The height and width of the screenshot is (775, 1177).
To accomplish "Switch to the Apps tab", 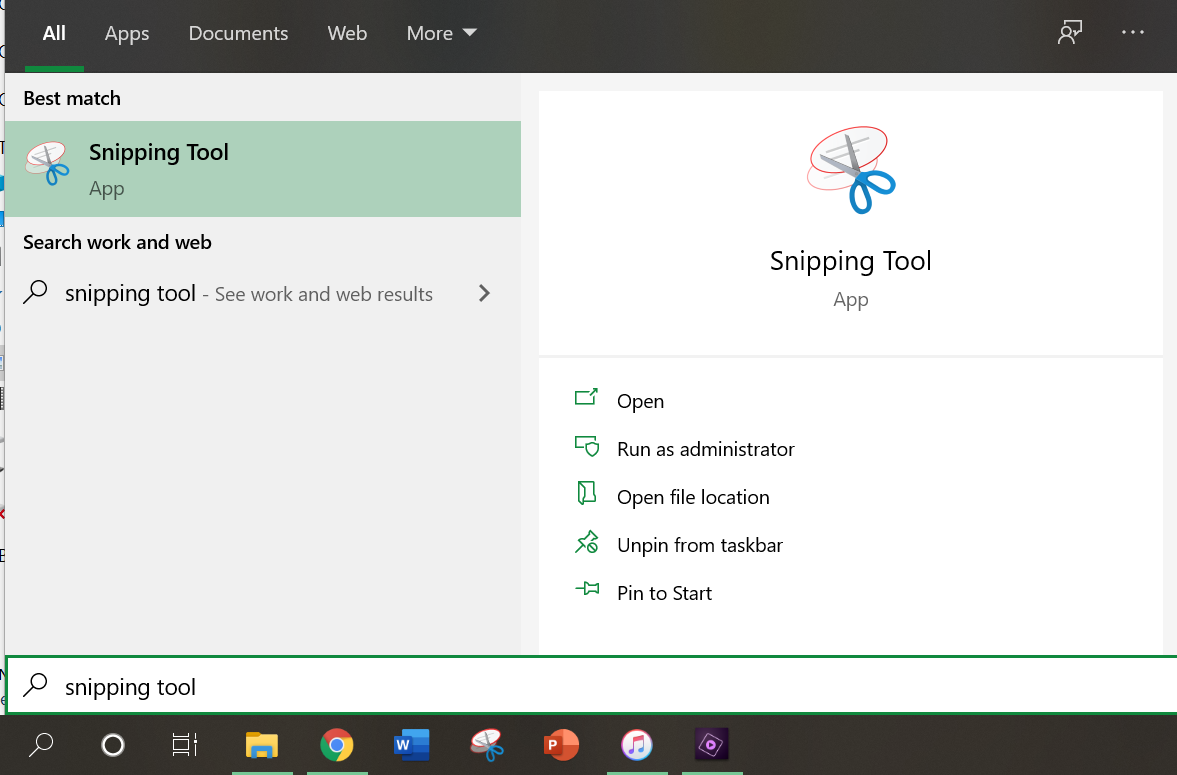I will [127, 32].
